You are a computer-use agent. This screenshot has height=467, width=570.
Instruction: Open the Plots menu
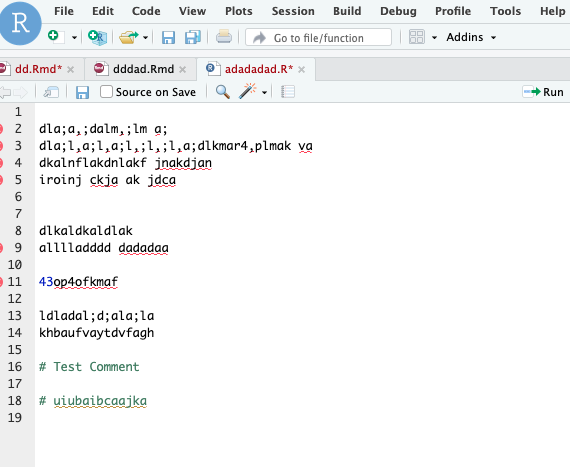238,11
